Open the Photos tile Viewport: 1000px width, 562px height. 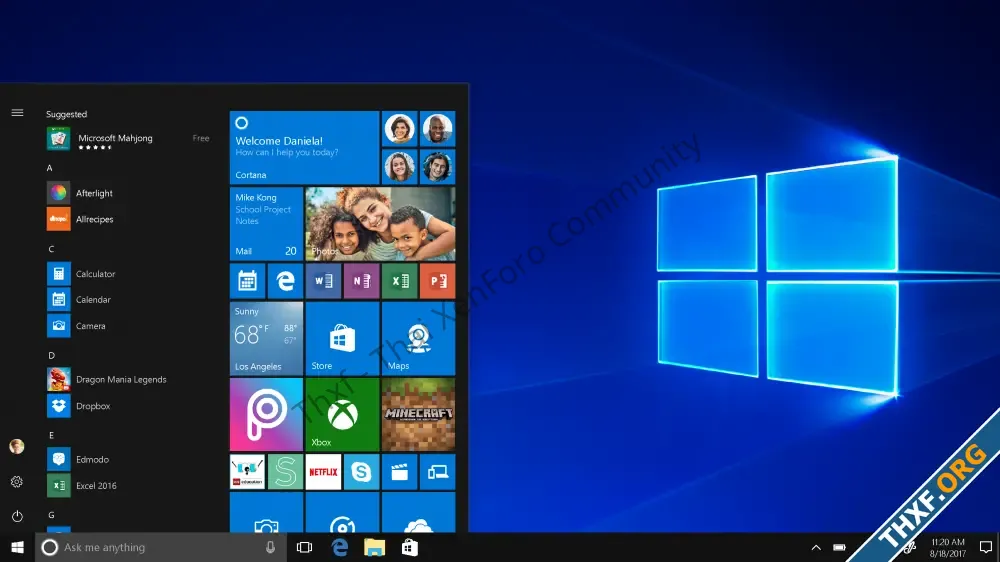pos(380,223)
